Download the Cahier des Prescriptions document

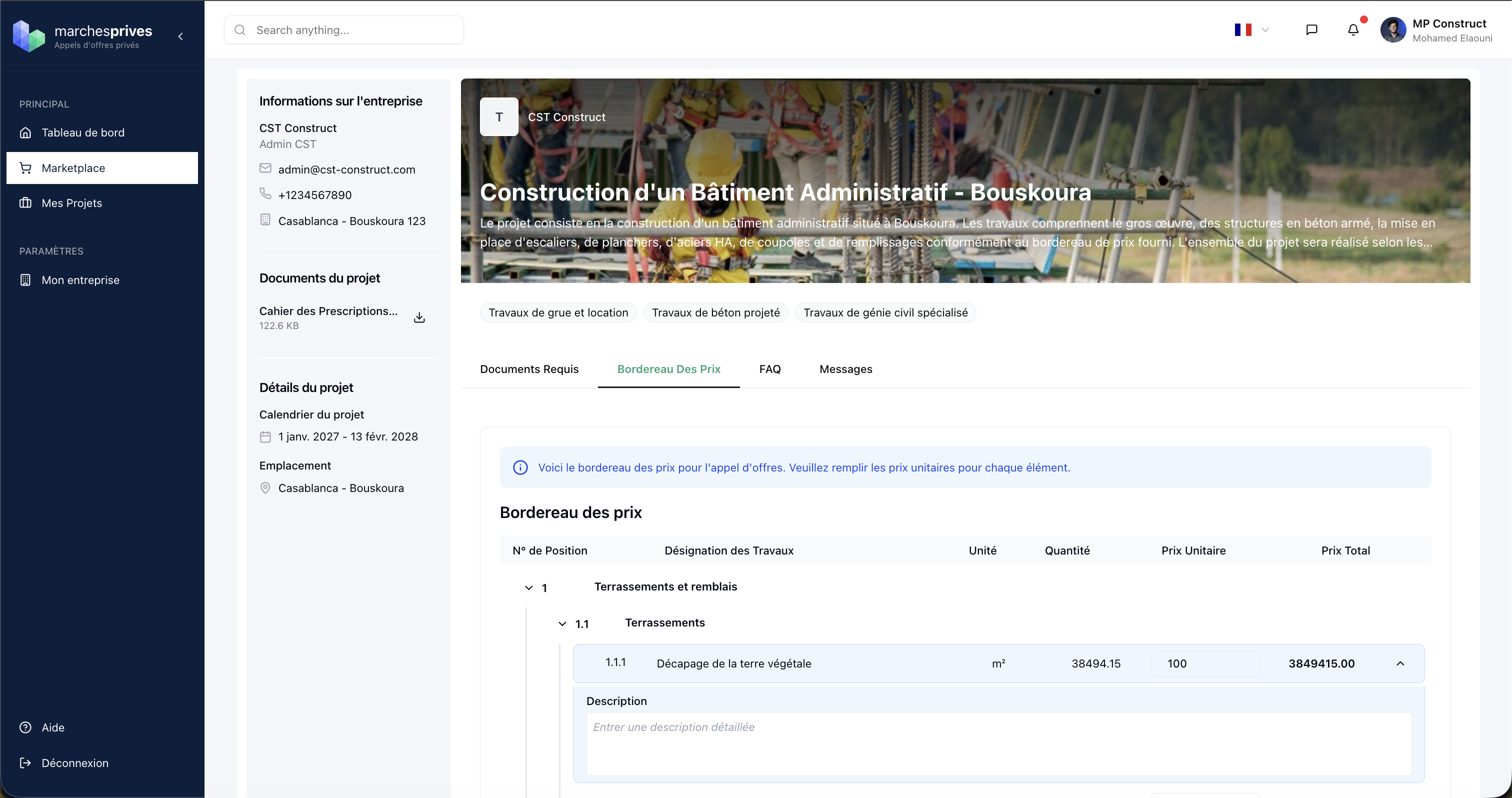click(x=419, y=317)
